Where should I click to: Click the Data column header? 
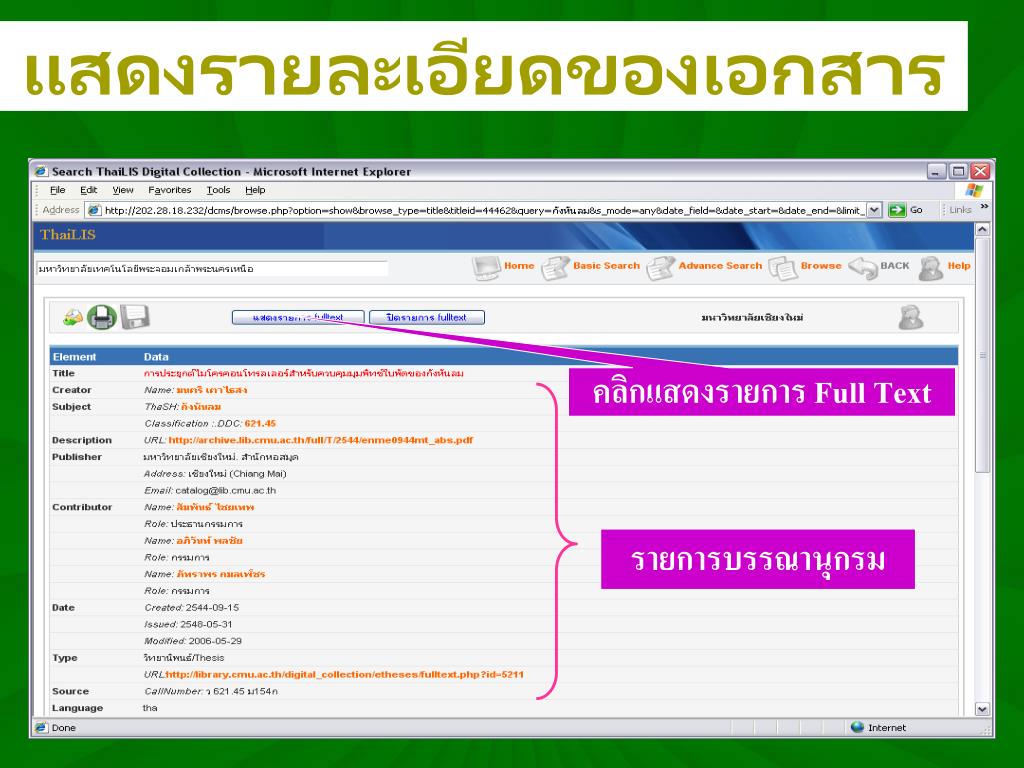(x=156, y=357)
